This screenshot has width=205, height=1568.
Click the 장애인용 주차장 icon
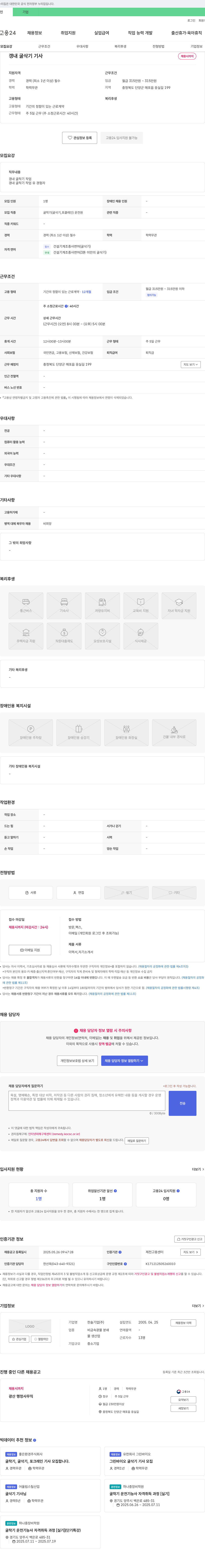coord(30,733)
